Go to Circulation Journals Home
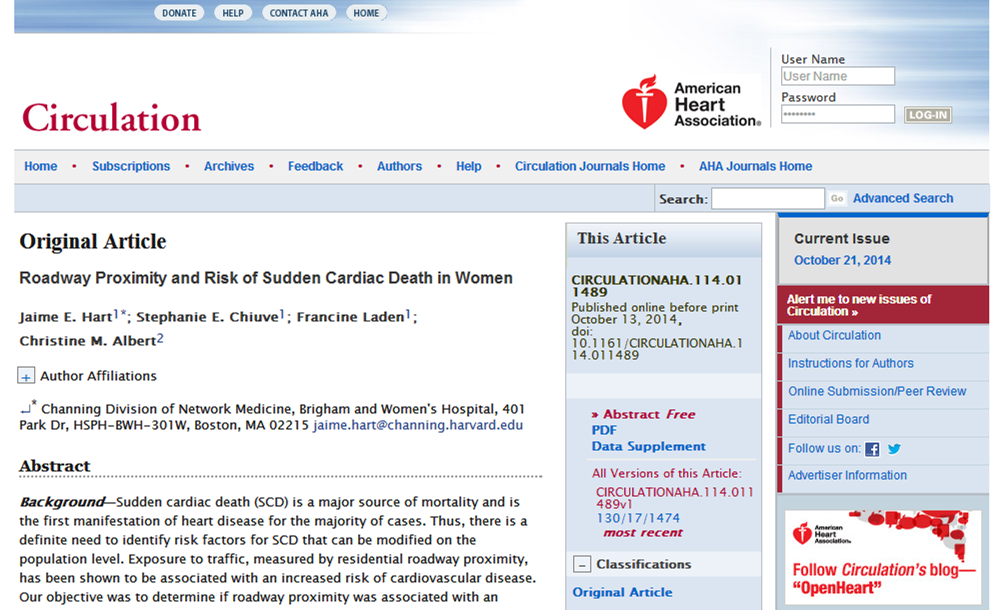 [x=590, y=166]
